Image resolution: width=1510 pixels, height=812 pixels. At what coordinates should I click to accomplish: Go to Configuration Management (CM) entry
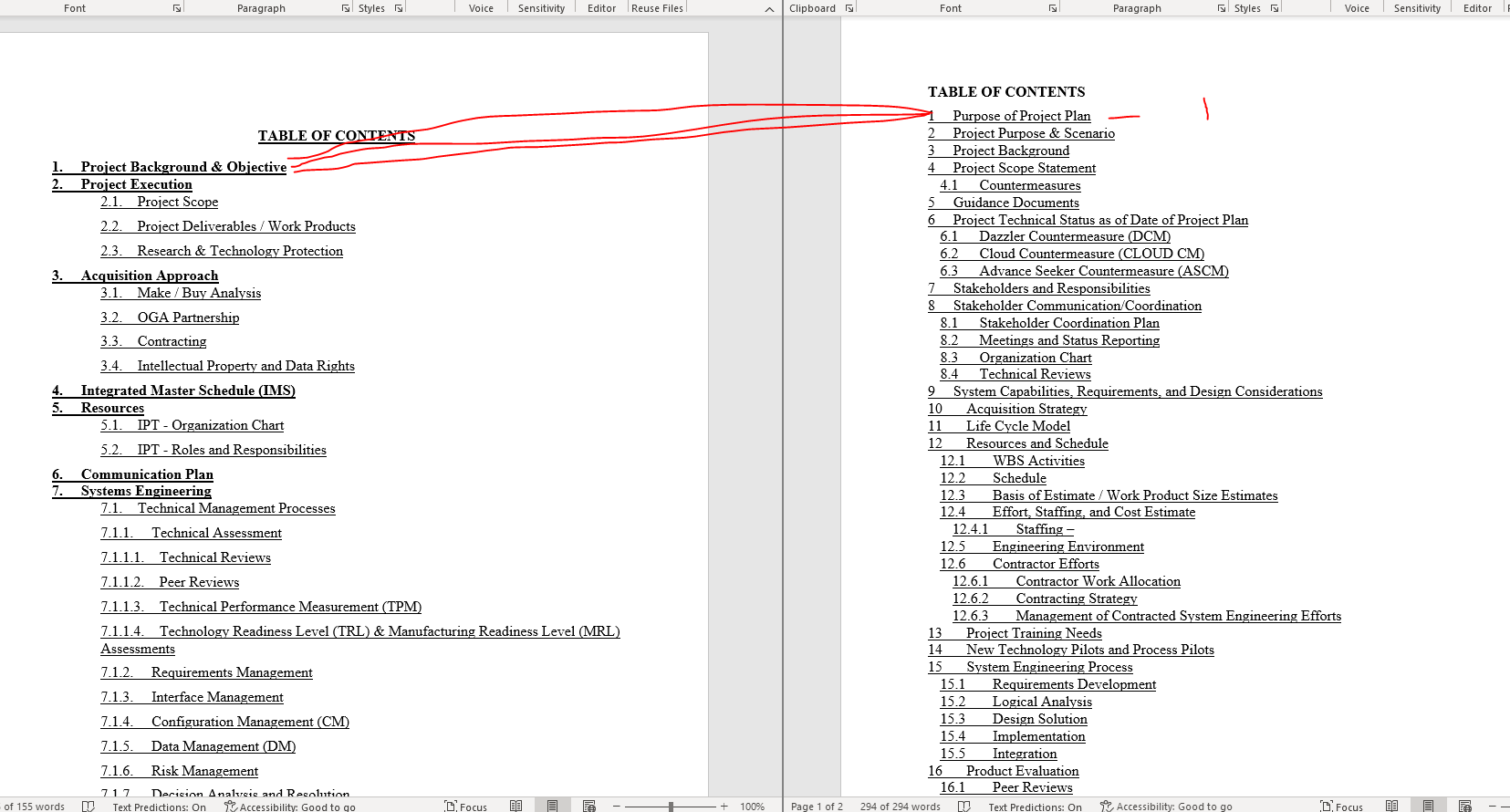[225, 722]
